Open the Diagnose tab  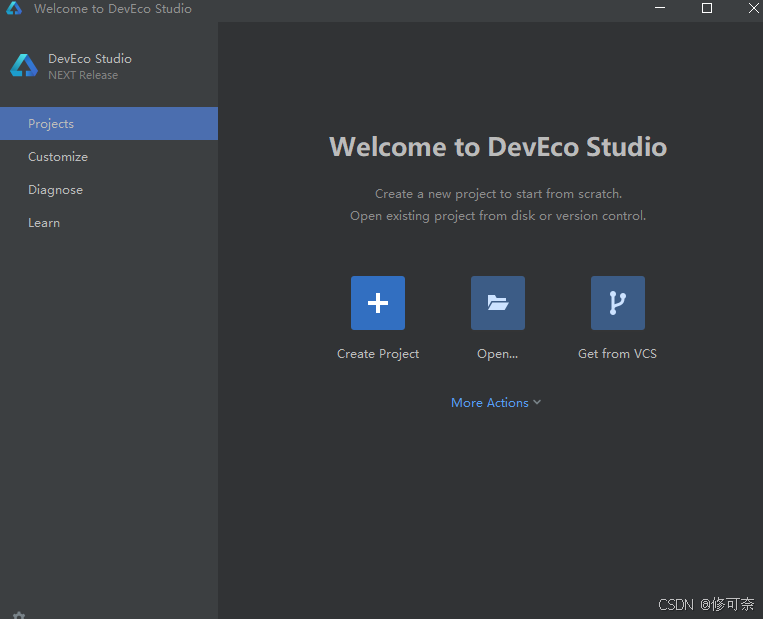tap(109, 190)
